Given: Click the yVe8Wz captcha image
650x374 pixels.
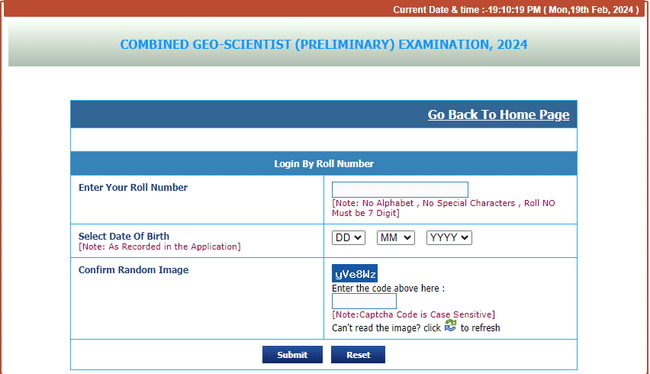Looking at the screenshot, I should tap(355, 274).
